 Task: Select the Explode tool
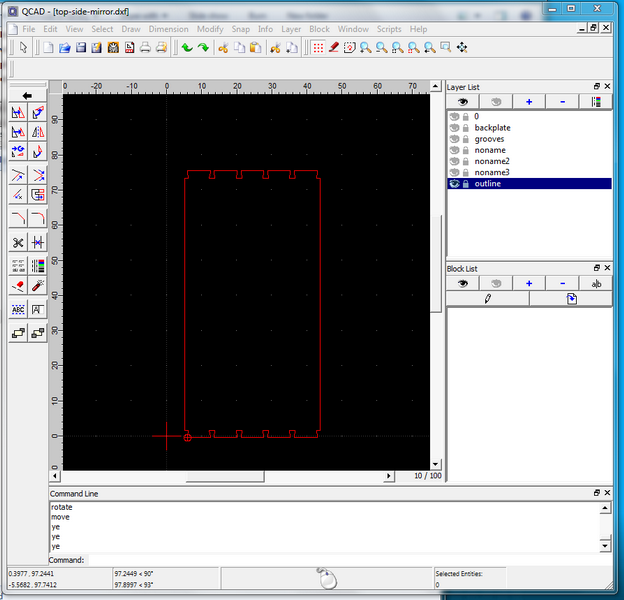point(37,286)
